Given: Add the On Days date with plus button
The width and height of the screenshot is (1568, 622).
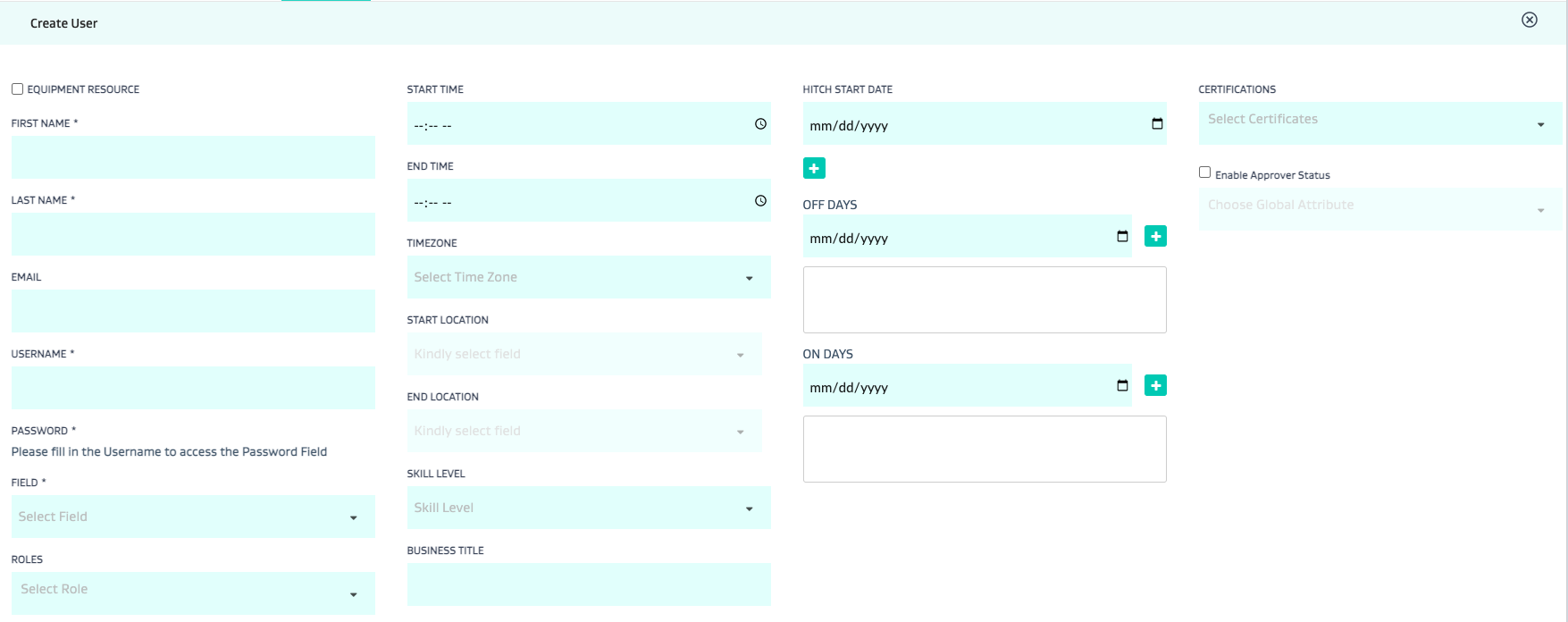Looking at the screenshot, I should tap(1155, 386).
